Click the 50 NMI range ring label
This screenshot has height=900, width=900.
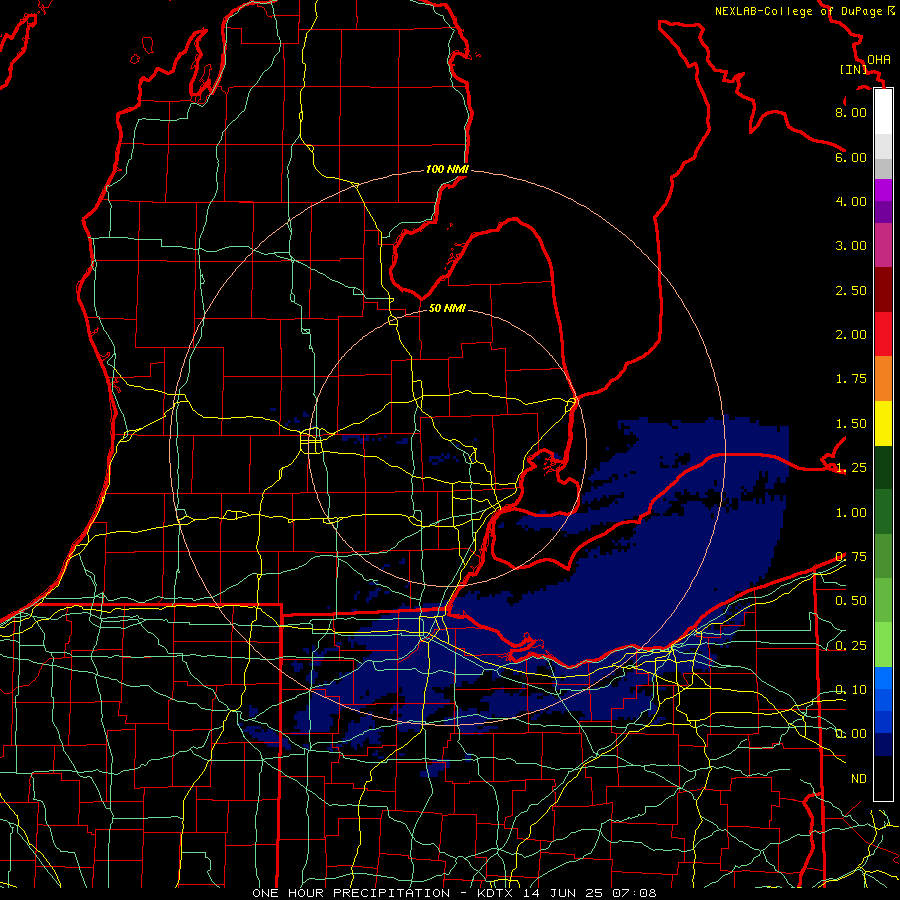click(447, 308)
